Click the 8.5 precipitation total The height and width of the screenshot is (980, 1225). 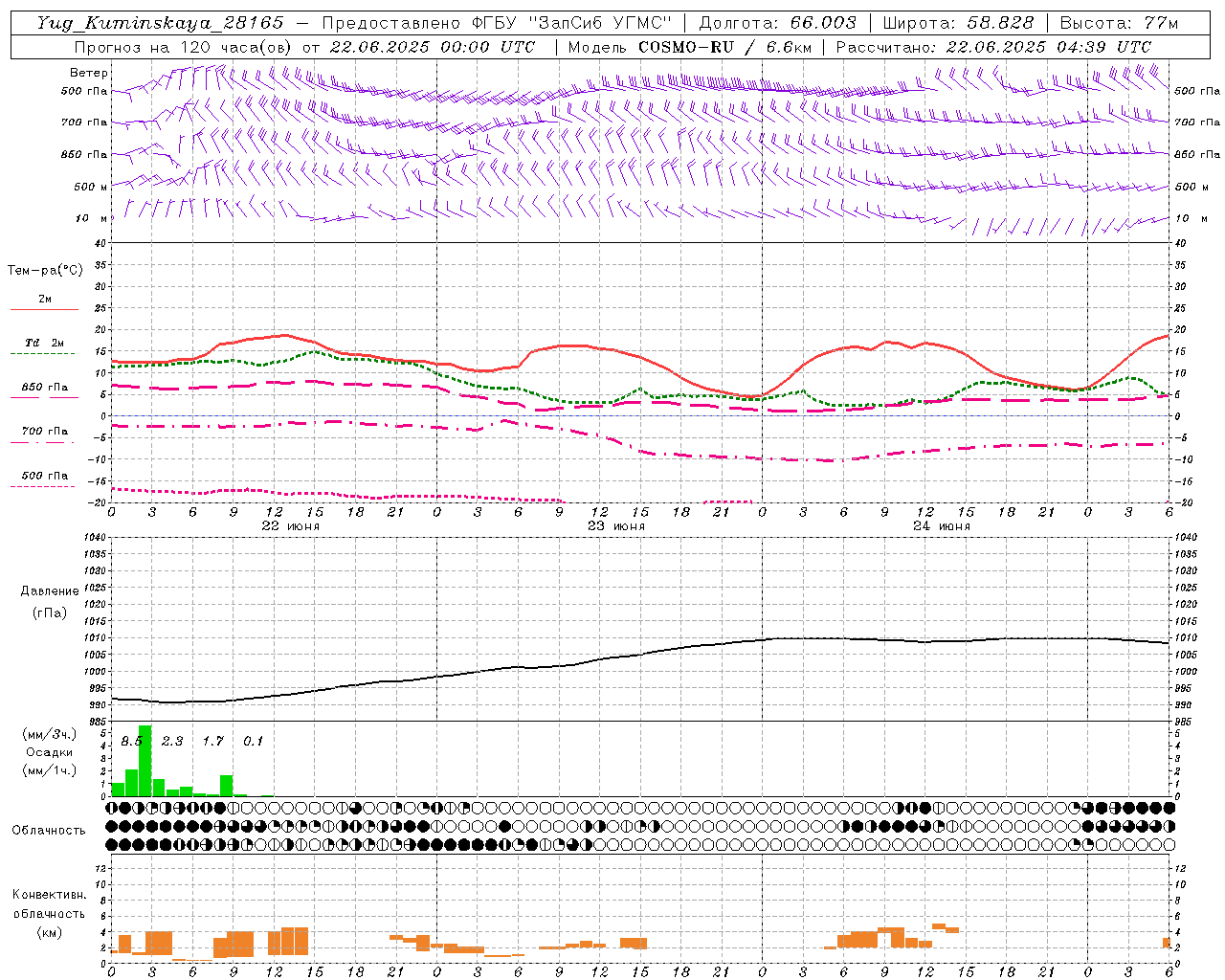[131, 741]
